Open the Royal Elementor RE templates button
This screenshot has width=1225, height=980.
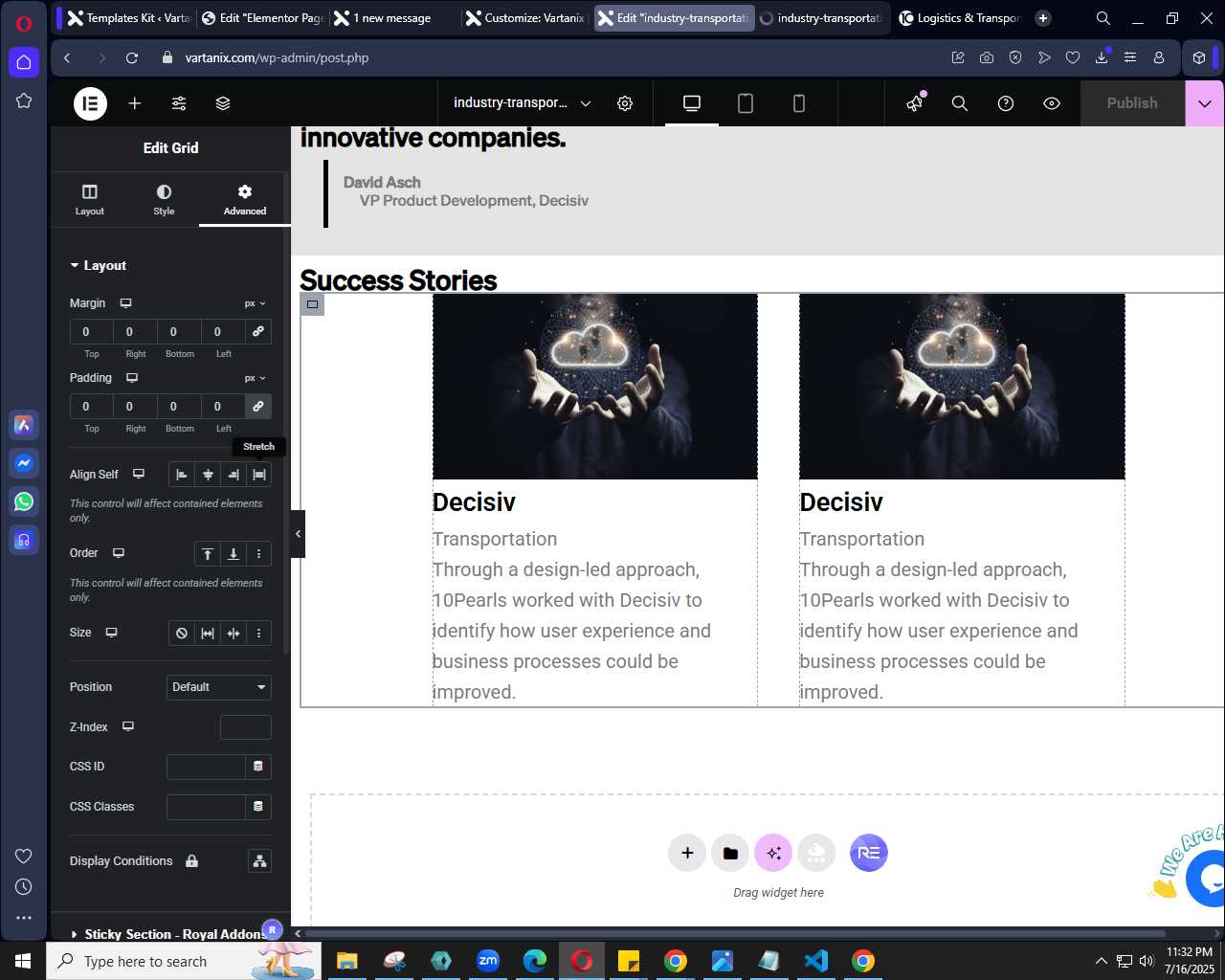point(869,853)
